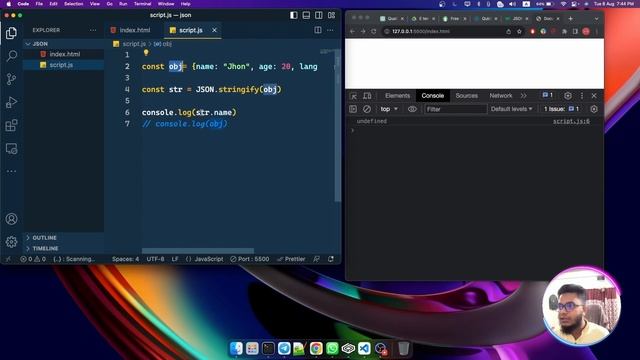640x360 pixels.
Task: Click the lightbulb code action icon
Action: [146, 53]
